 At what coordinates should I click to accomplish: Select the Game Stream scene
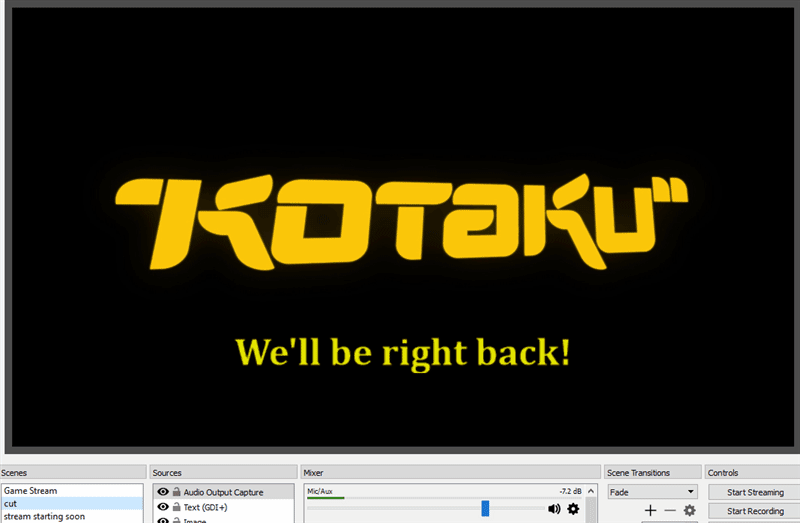click(72, 491)
